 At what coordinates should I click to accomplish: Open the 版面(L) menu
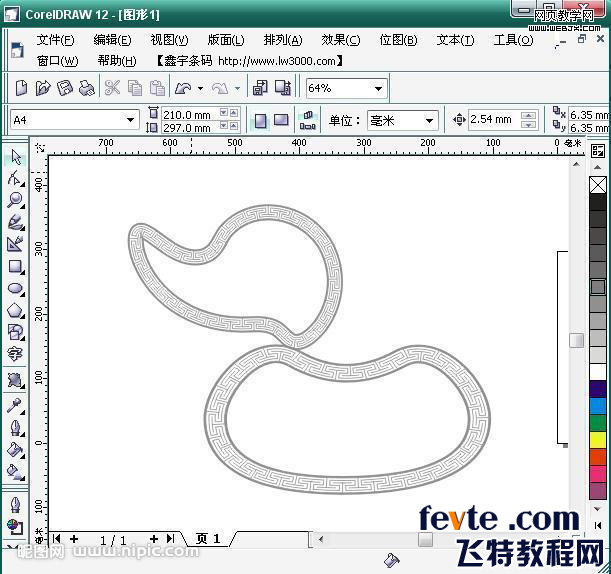tap(226, 40)
